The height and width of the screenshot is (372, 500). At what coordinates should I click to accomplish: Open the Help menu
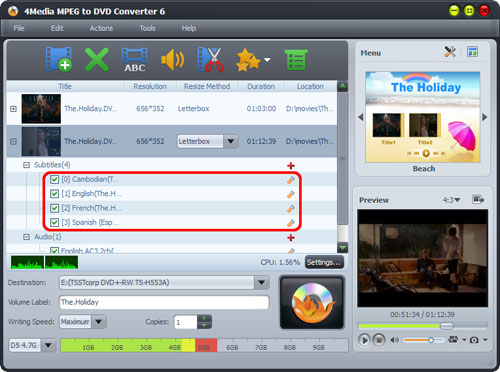(x=189, y=28)
